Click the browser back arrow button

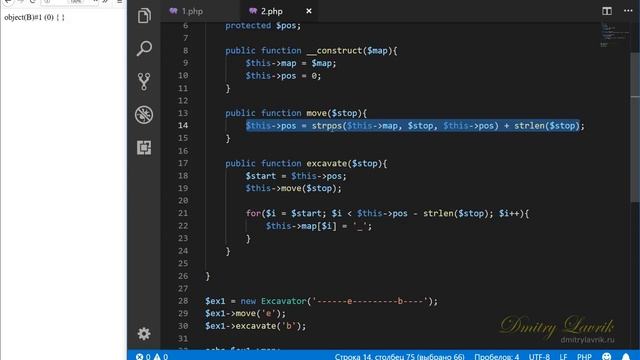(7, 2)
